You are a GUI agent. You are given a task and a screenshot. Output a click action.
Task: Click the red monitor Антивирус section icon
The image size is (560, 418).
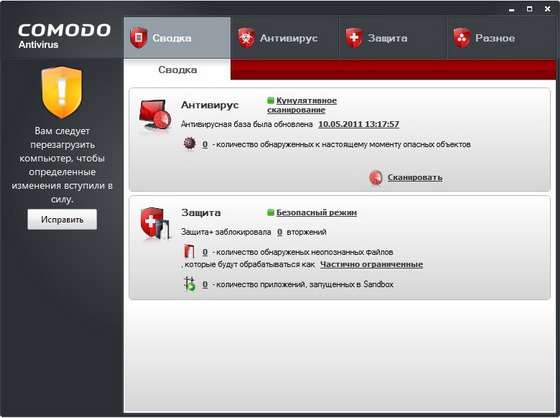tap(155, 115)
